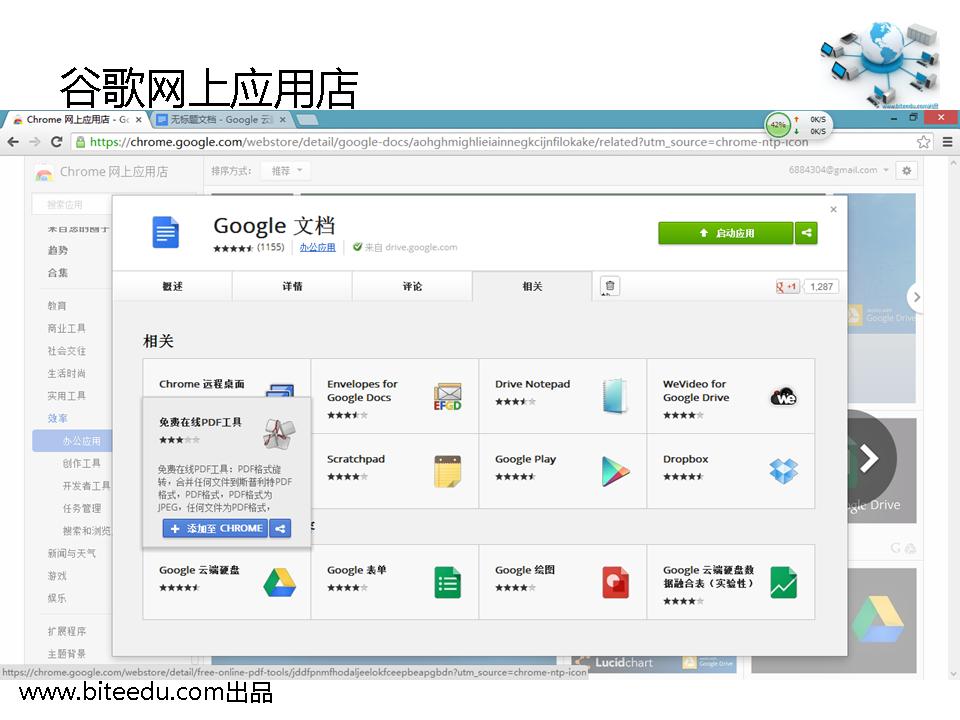Select 合集 in the sidebar
Screen dimensions: 960x720
pos(58,273)
